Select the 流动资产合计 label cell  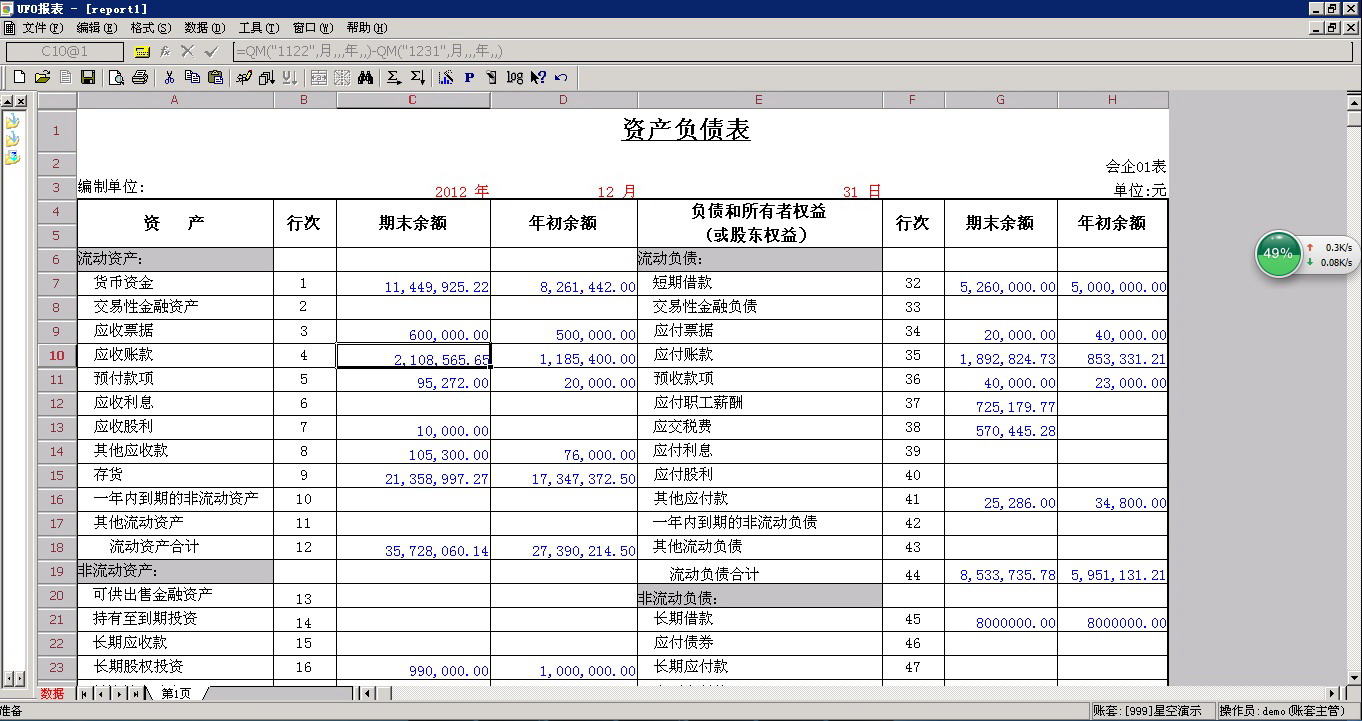coord(175,547)
